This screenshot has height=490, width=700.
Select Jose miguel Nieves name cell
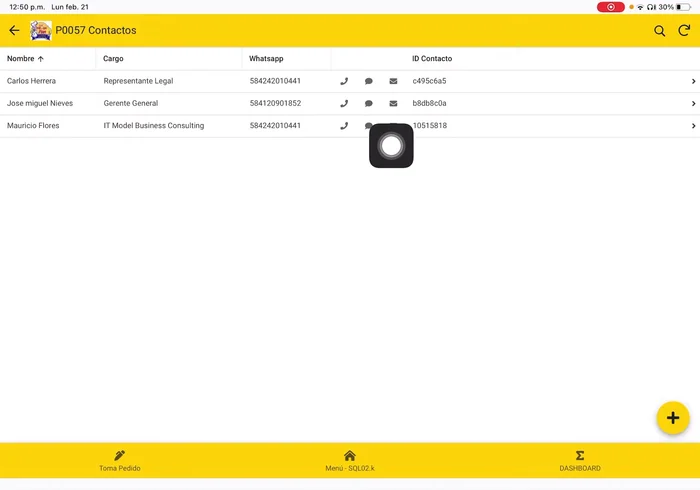pyautogui.click(x=40, y=103)
